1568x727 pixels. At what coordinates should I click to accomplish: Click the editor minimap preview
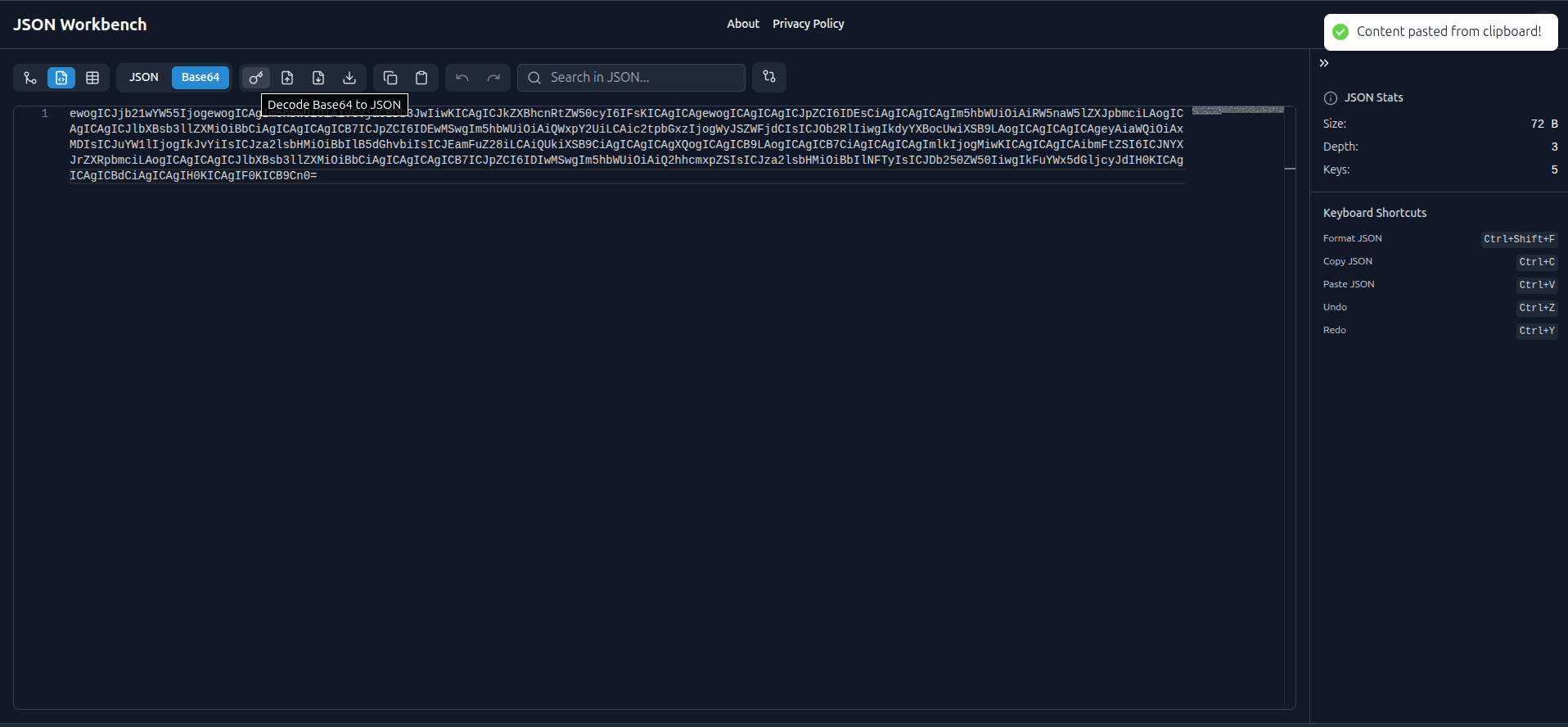(1237, 110)
